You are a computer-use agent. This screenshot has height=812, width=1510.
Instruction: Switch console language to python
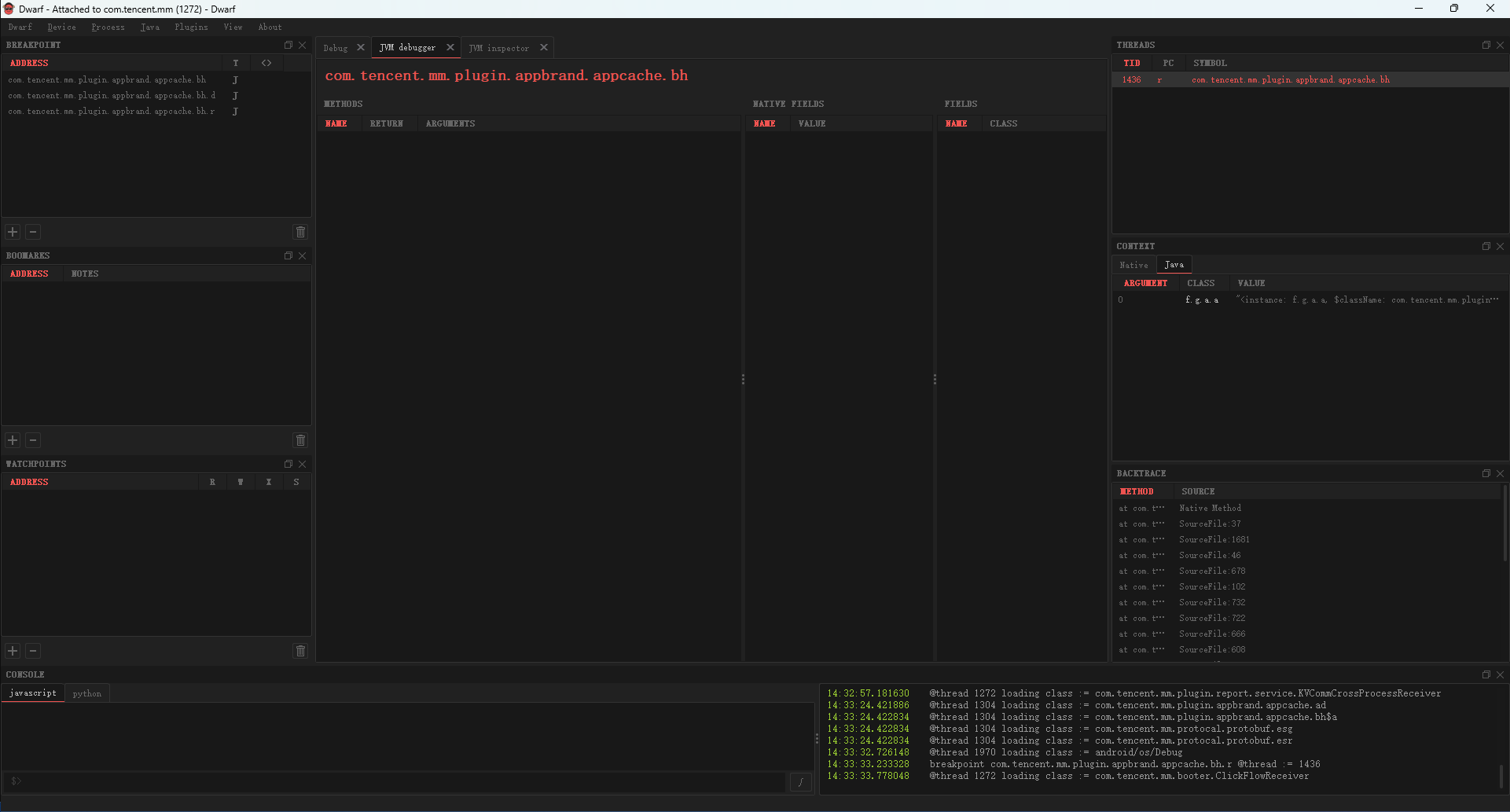click(x=86, y=693)
